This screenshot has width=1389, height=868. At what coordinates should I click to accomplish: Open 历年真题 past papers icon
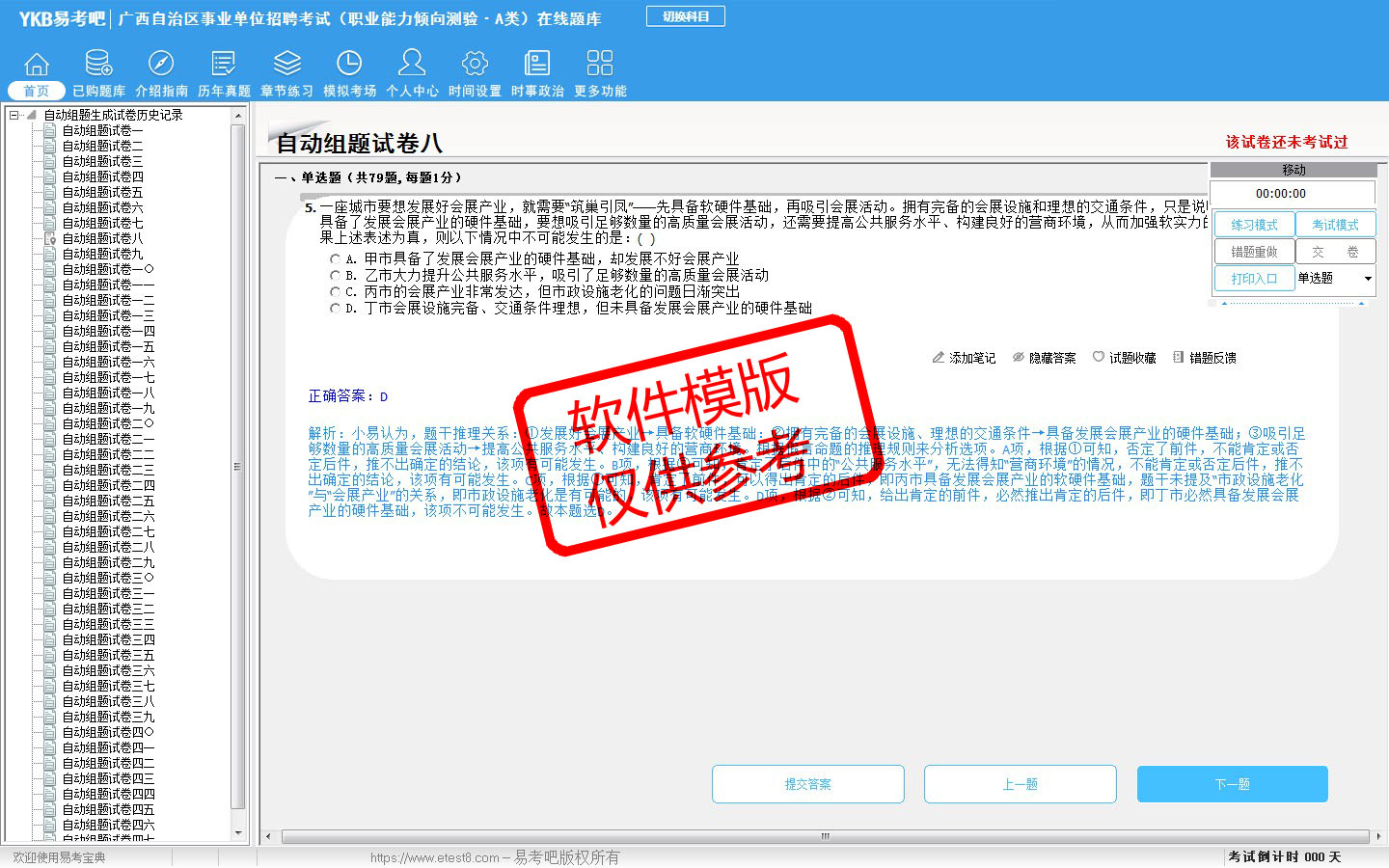(x=224, y=65)
